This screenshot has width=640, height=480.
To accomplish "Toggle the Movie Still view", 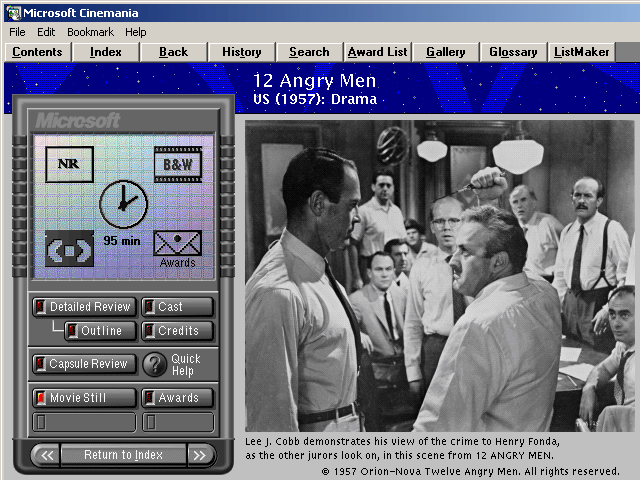I will click(x=84, y=398).
